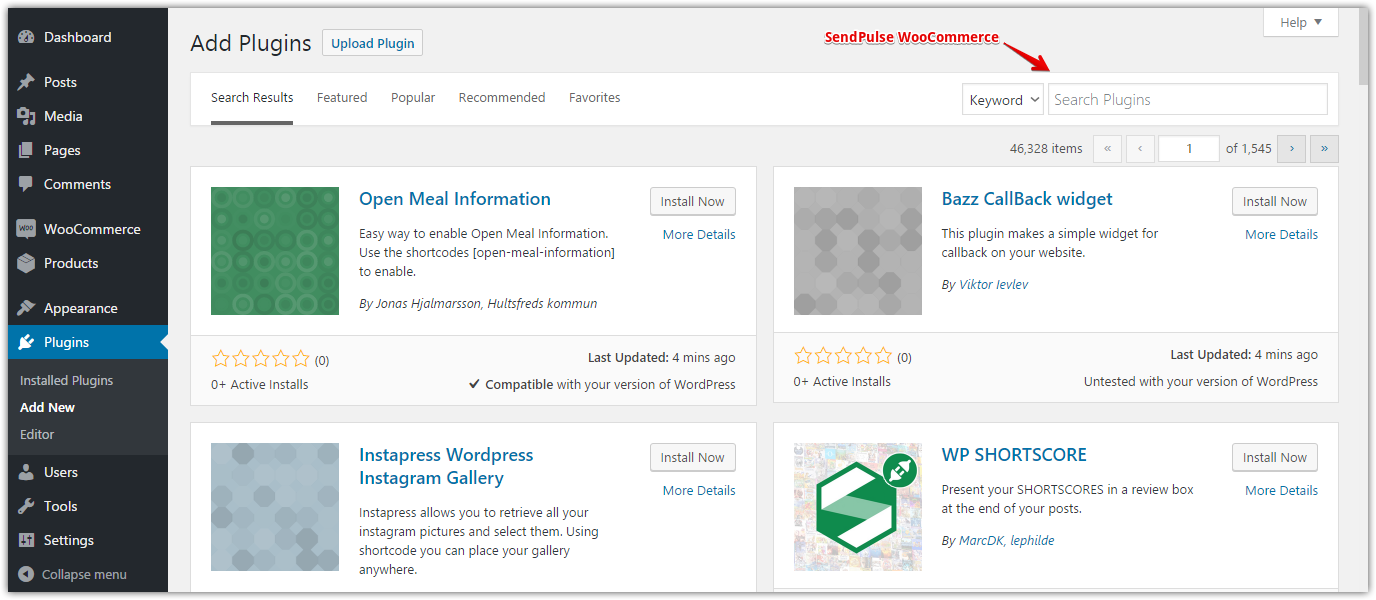Image resolution: width=1376 pixels, height=600 pixels.
Task: Click the Appearance paintbrush icon
Action: (x=27, y=309)
